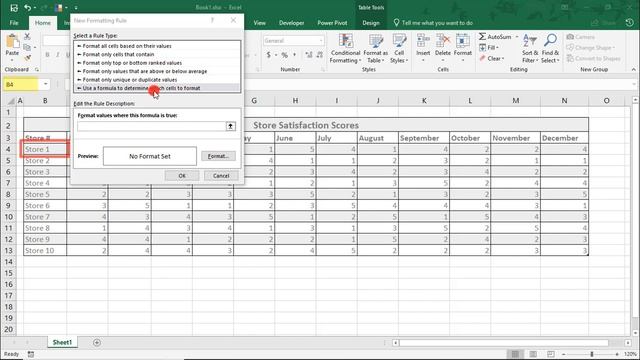
Task: Open Find & Select menu
Action: tap(550, 48)
